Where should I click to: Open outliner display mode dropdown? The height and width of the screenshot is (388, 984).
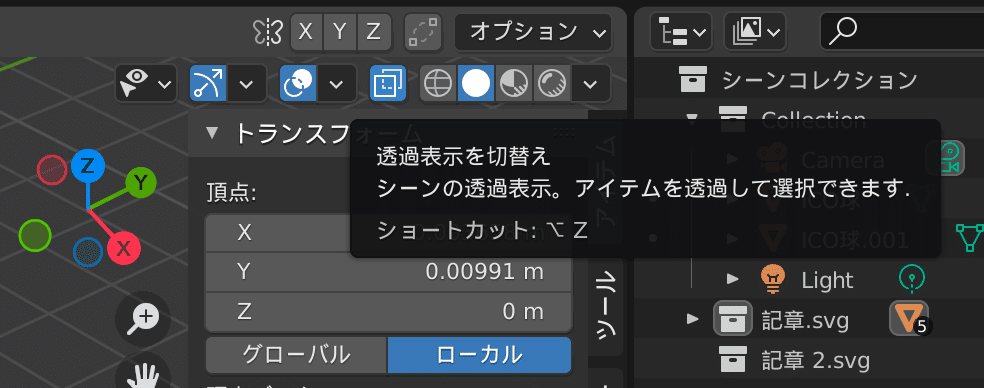pyautogui.click(x=682, y=31)
